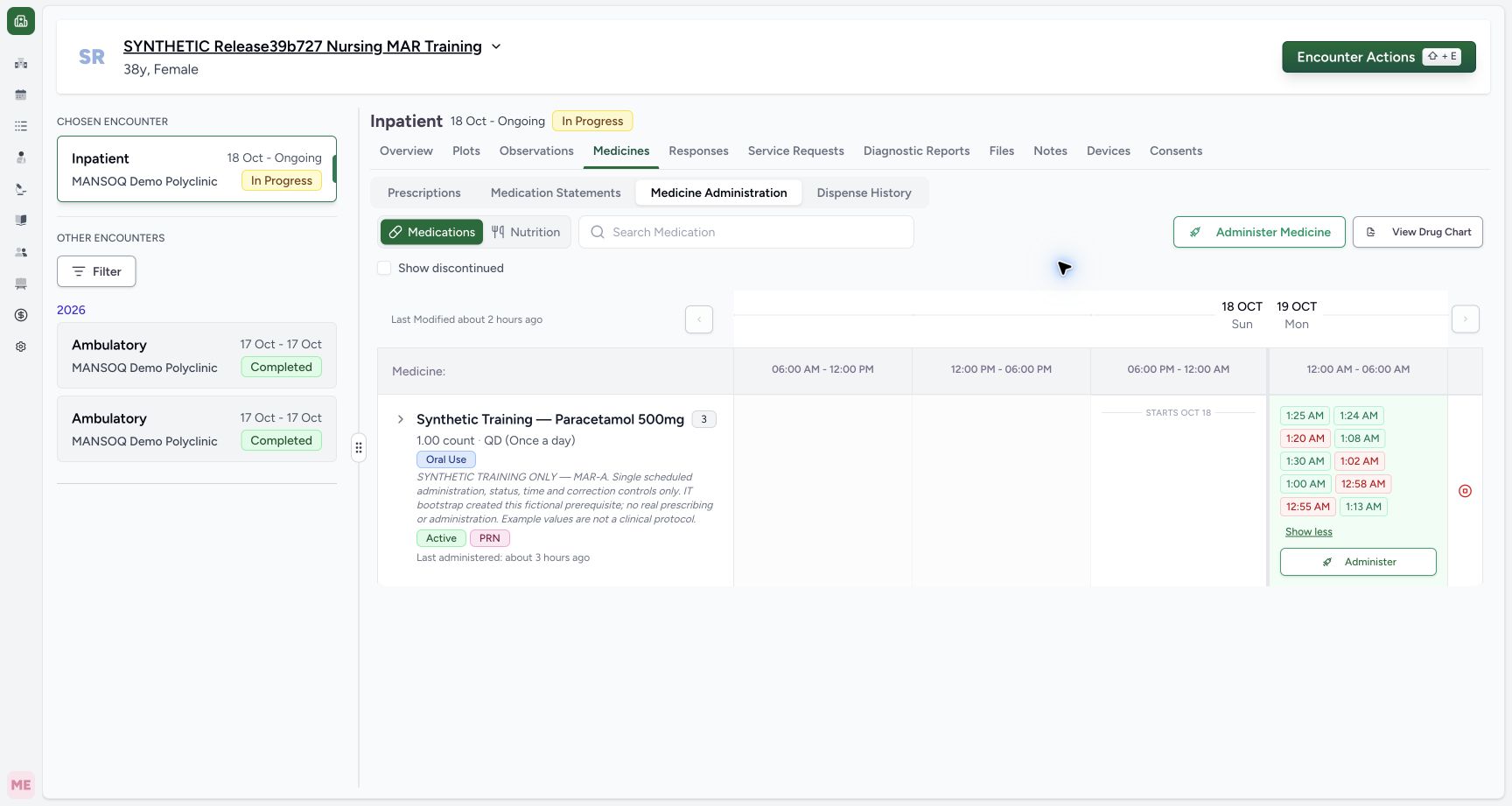Click the SYNTHETIC Release39b727 patient name link

(303, 46)
